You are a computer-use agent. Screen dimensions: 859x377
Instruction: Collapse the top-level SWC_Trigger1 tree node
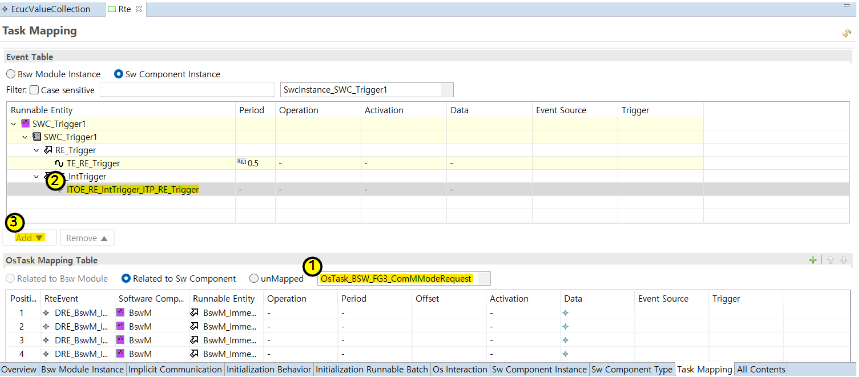pos(14,123)
